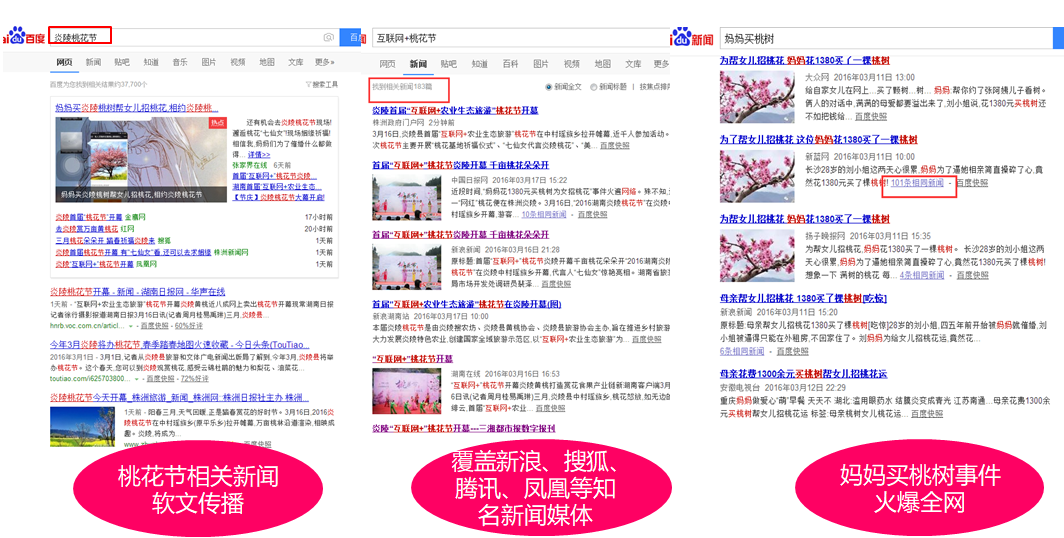Open the 三湘都市报数字报刊 headline
This screenshot has height=538, width=1064.
tap(463, 428)
